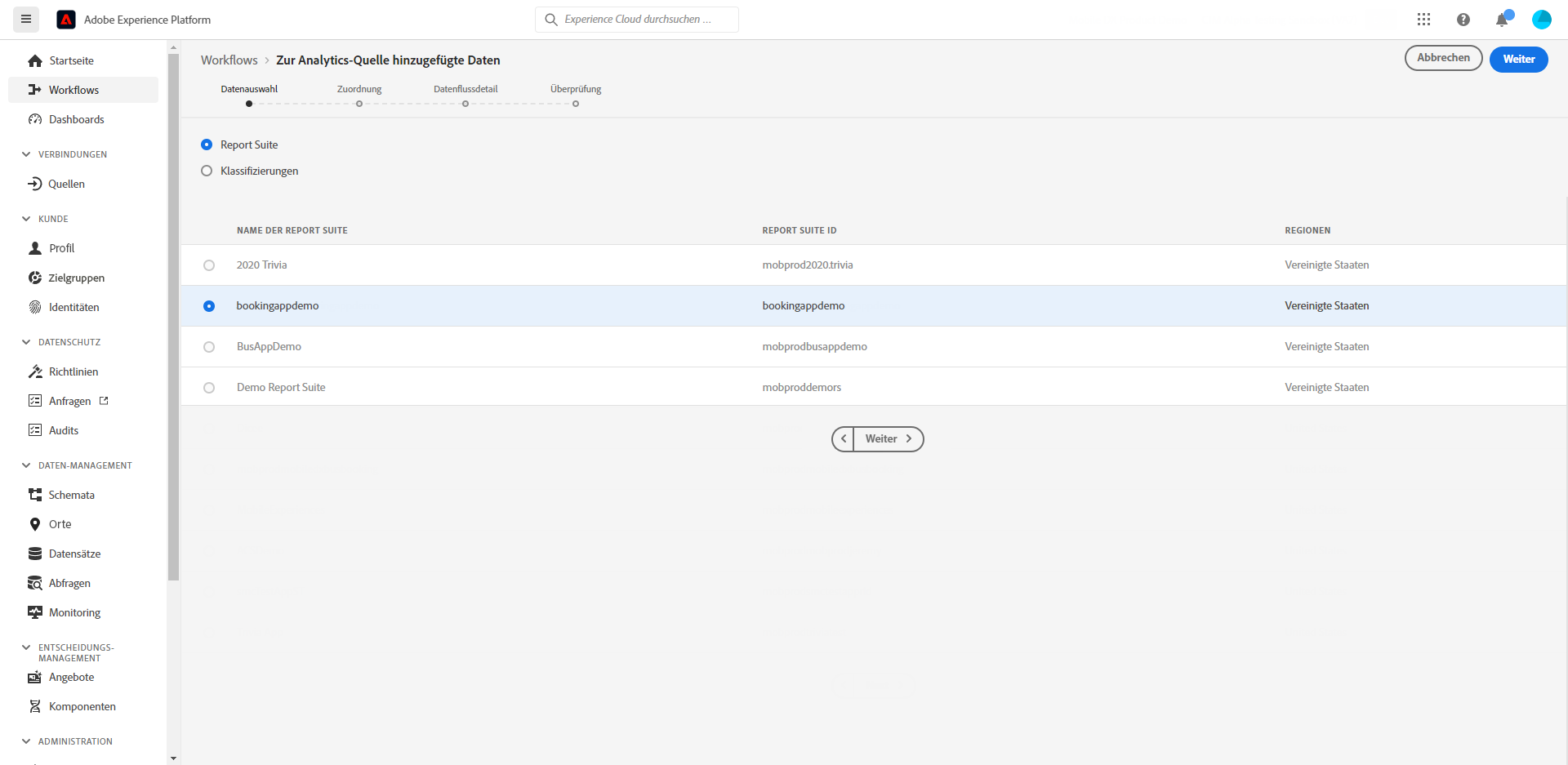Click the NAME DER REPORT SUITE column header

pos(292,230)
